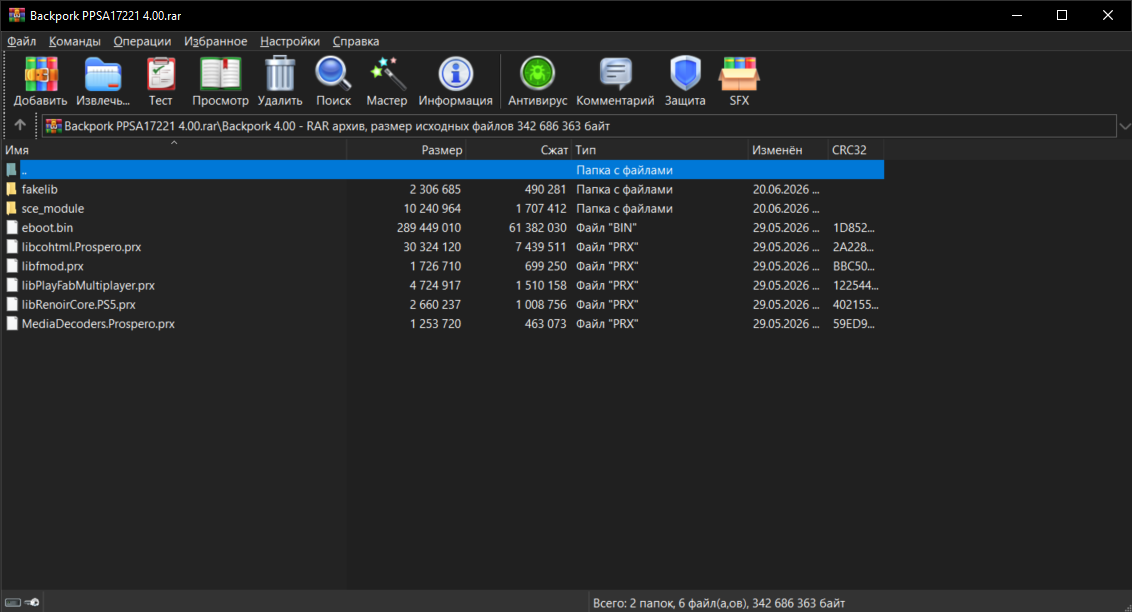Click the Защита shield icon
The width and height of the screenshot is (1132, 612).
(x=685, y=74)
